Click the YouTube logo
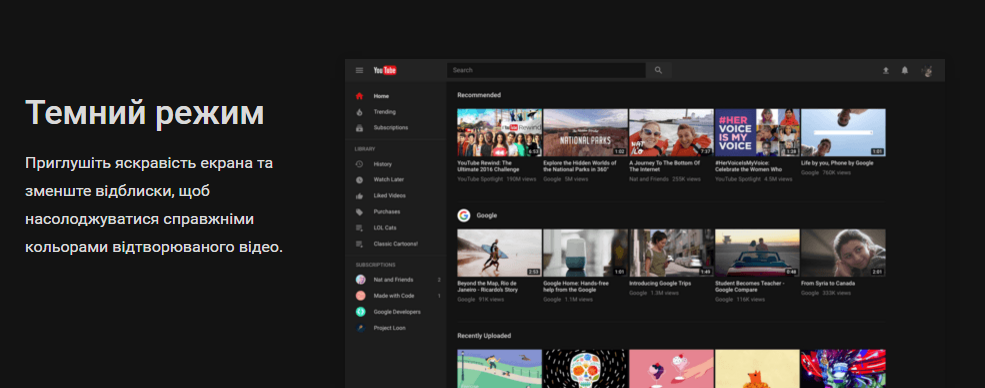This screenshot has width=985, height=388. coord(384,70)
